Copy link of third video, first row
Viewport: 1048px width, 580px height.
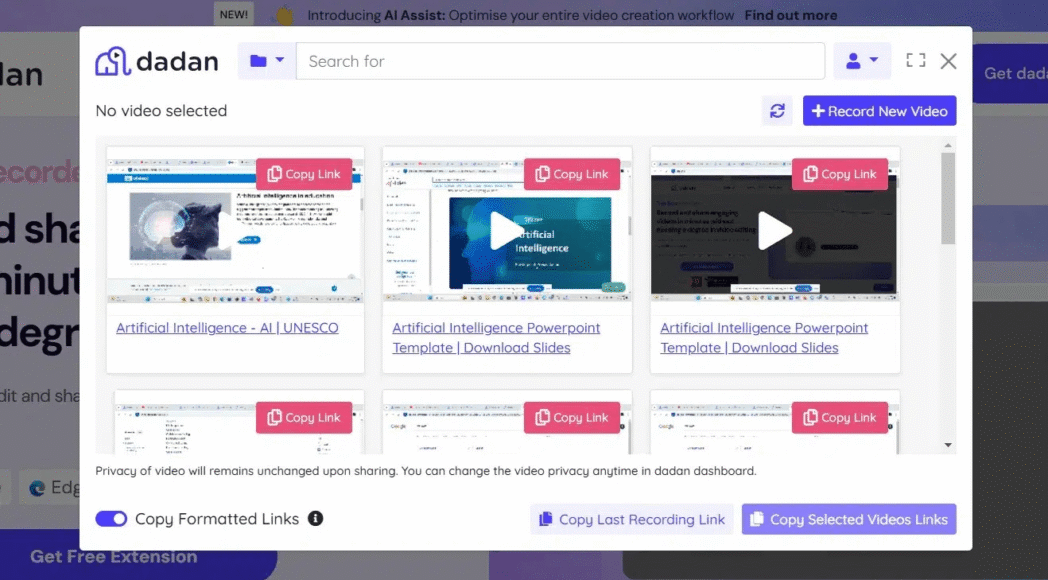click(839, 174)
